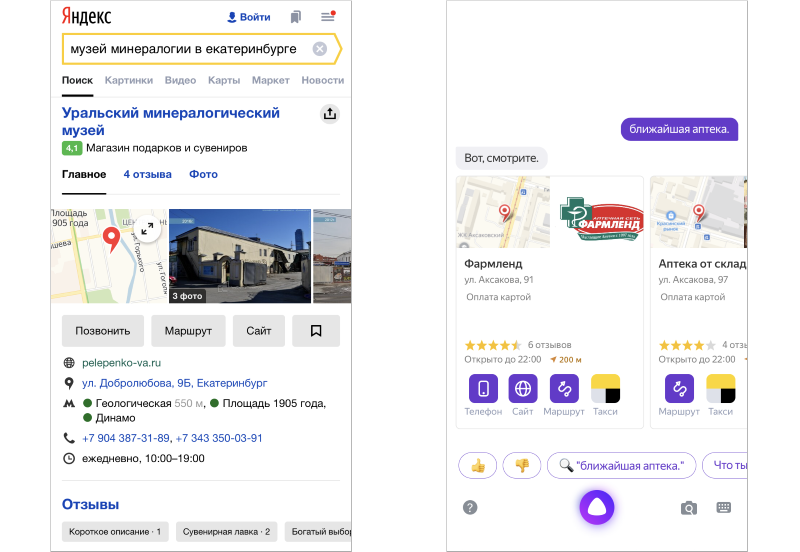Screen dimensions: 800x552
Task: Open the 4 отзыва sub-tab
Action: point(147,174)
